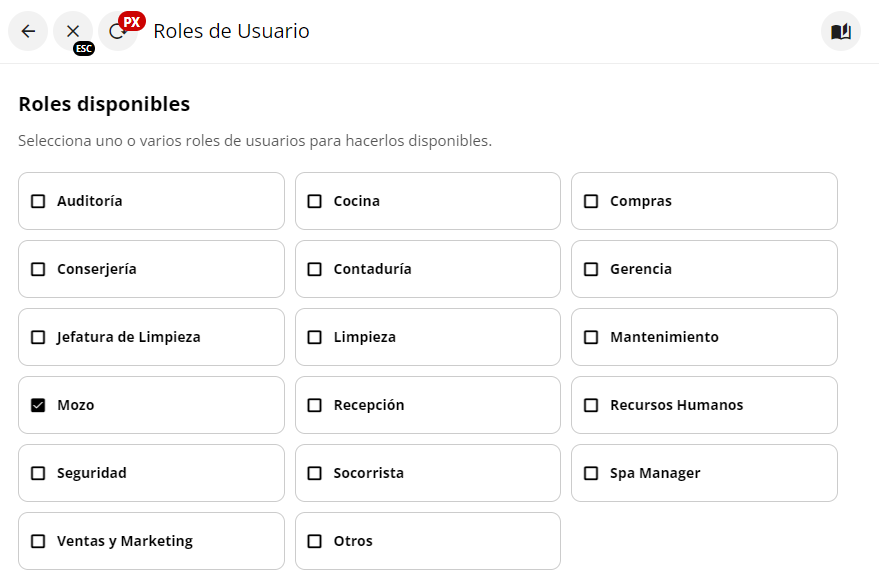Check the Limpieza role checkbox
The width and height of the screenshot is (879, 581).
(x=315, y=337)
